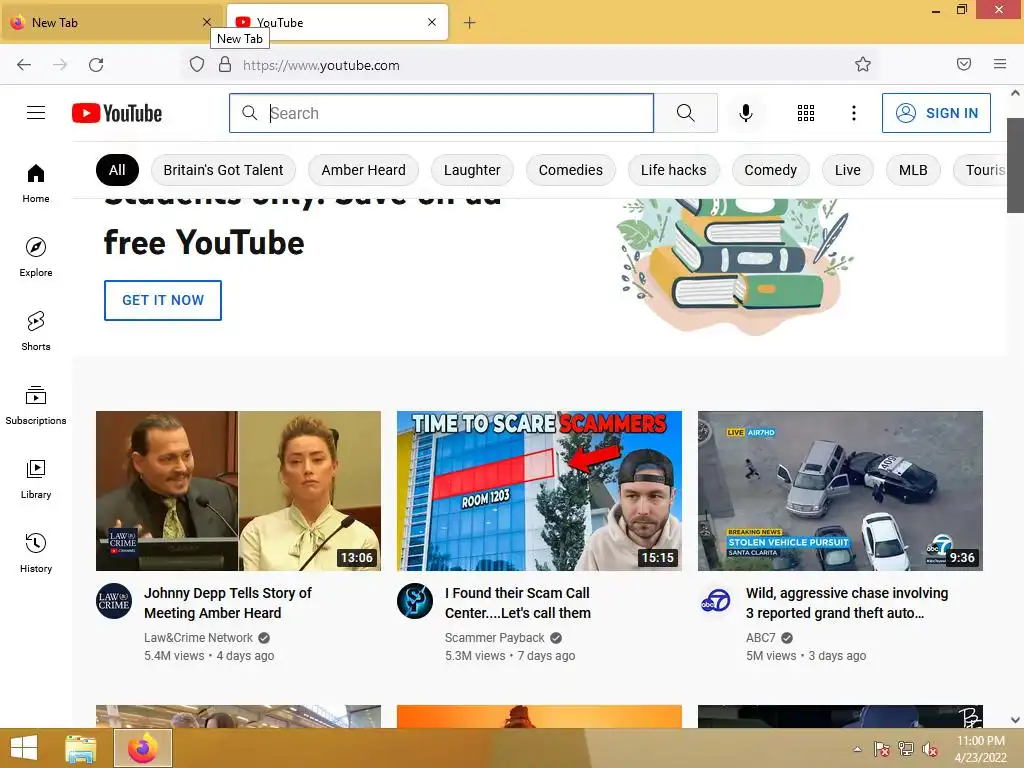Open Explore in sidebar
Image resolution: width=1024 pixels, height=768 pixels.
tap(36, 257)
